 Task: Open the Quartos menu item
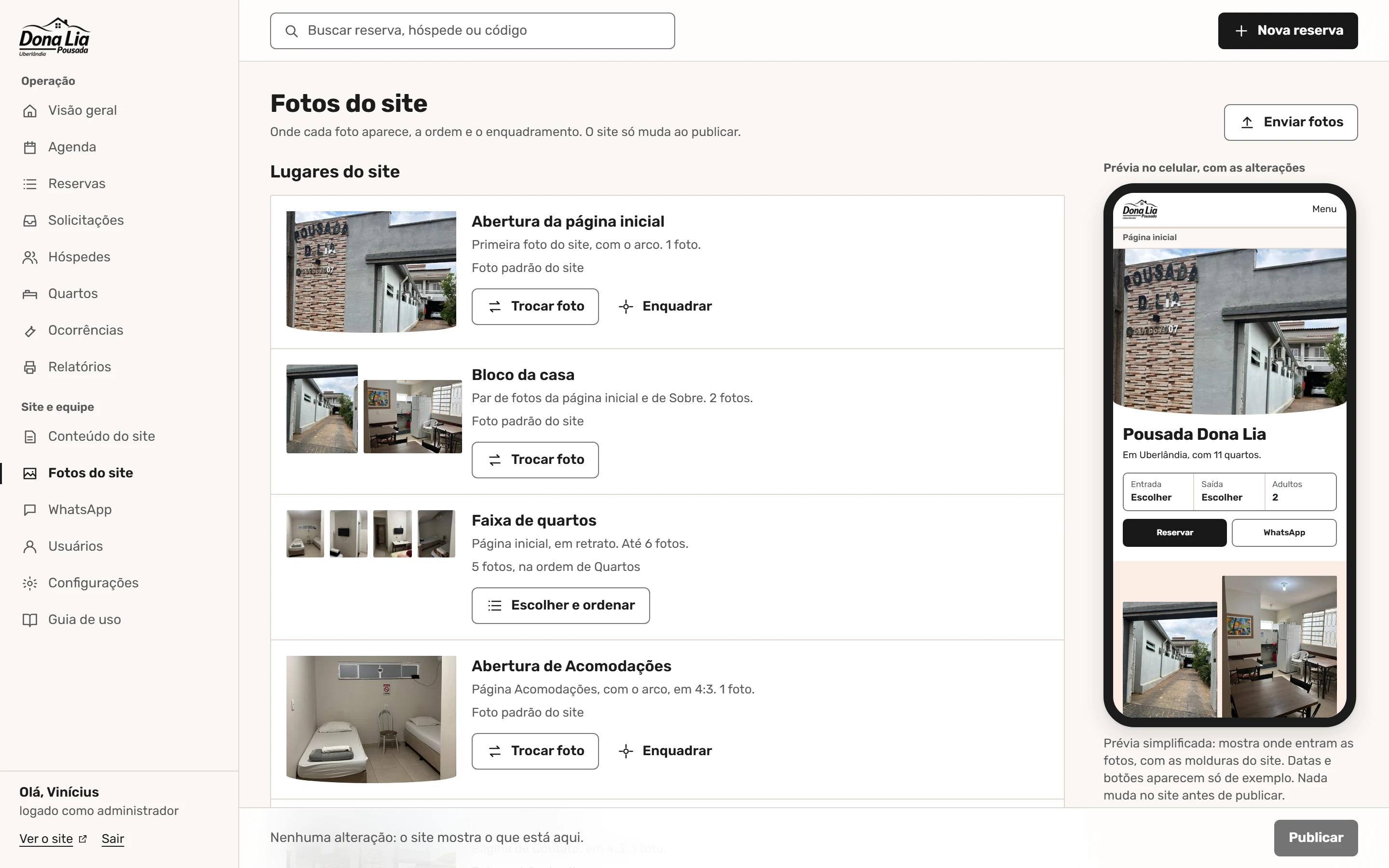119,293
